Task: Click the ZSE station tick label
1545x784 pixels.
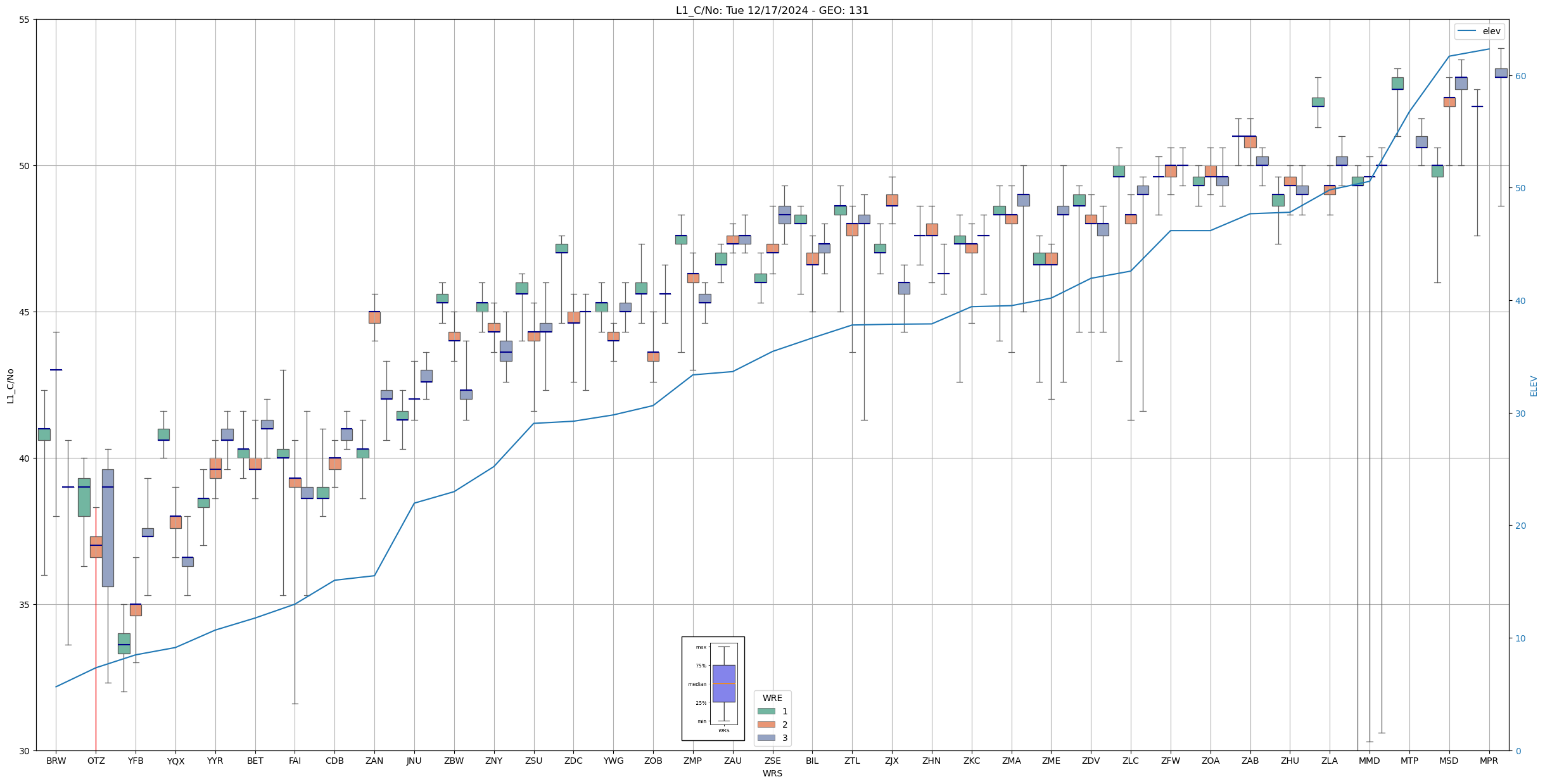Action: (x=772, y=761)
